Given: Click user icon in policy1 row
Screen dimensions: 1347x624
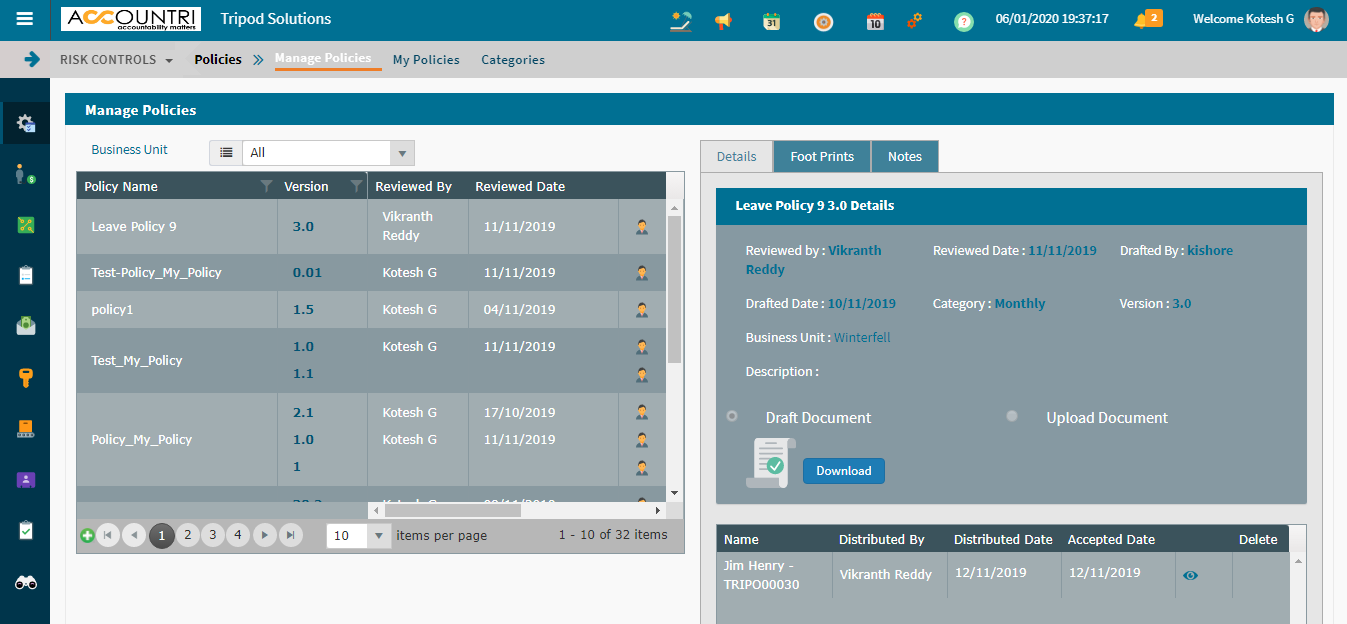Looking at the screenshot, I should tap(642, 310).
